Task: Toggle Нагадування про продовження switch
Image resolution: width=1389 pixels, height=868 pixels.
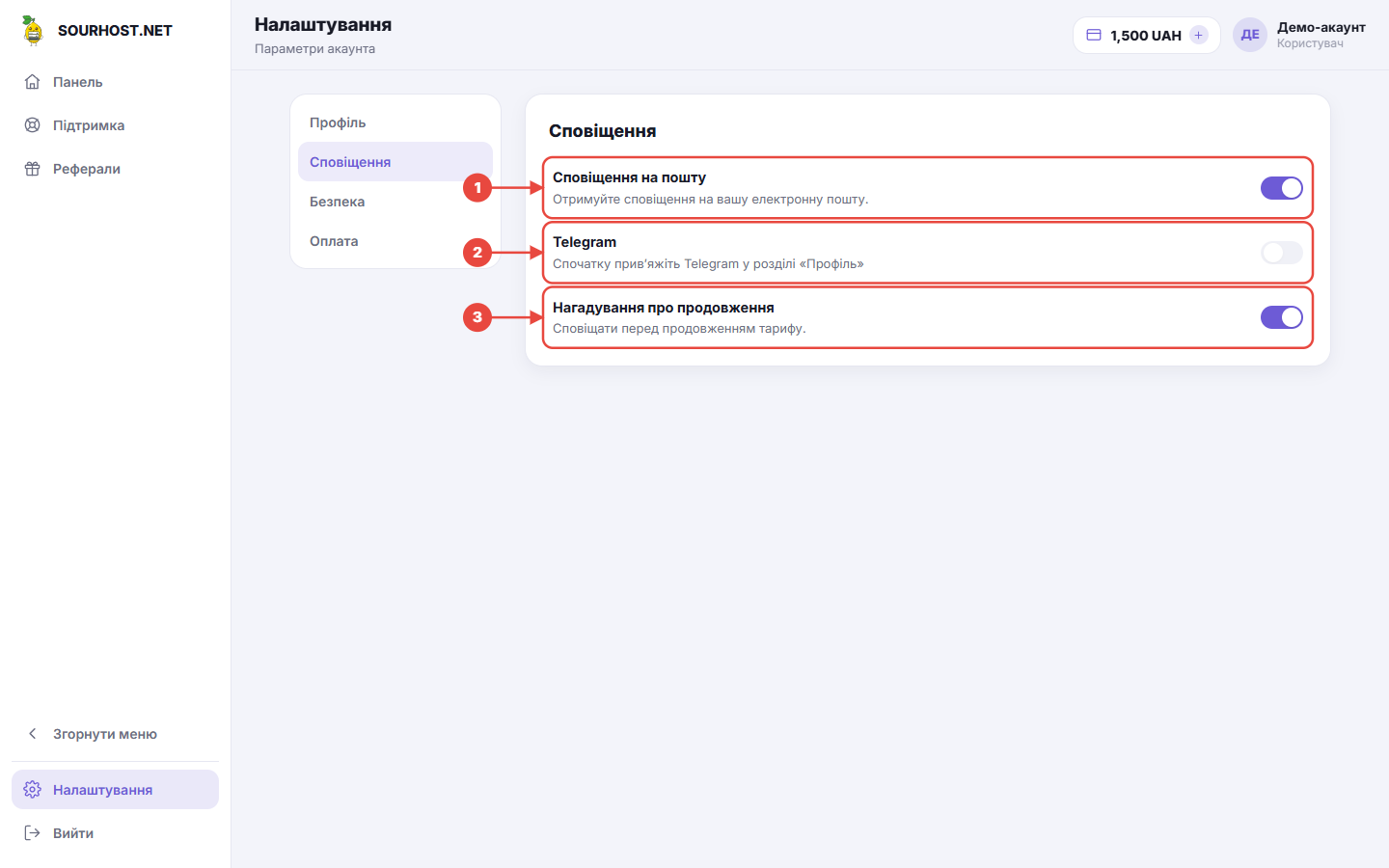Action: point(1282,317)
